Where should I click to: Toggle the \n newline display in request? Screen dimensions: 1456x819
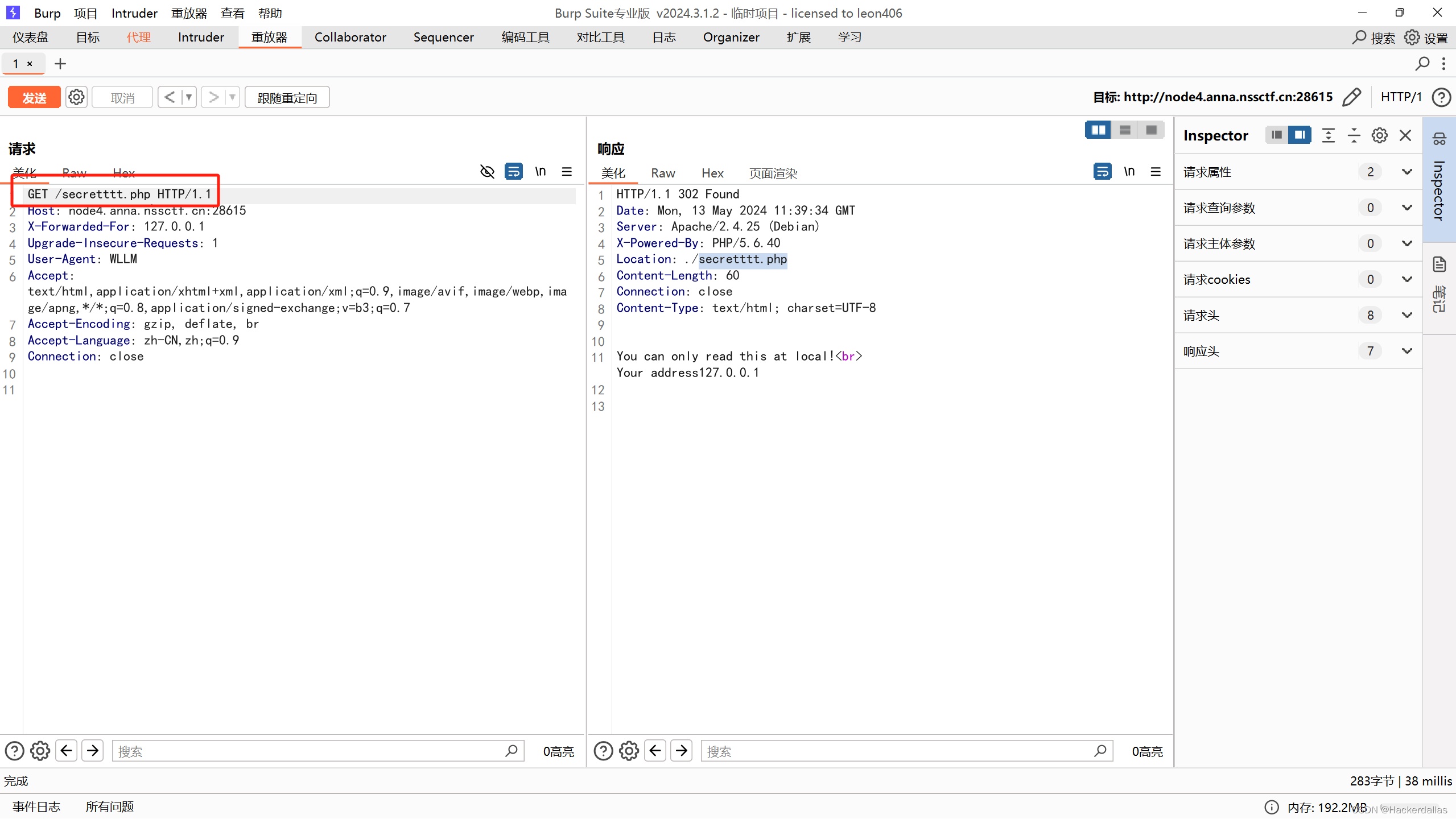[540, 172]
